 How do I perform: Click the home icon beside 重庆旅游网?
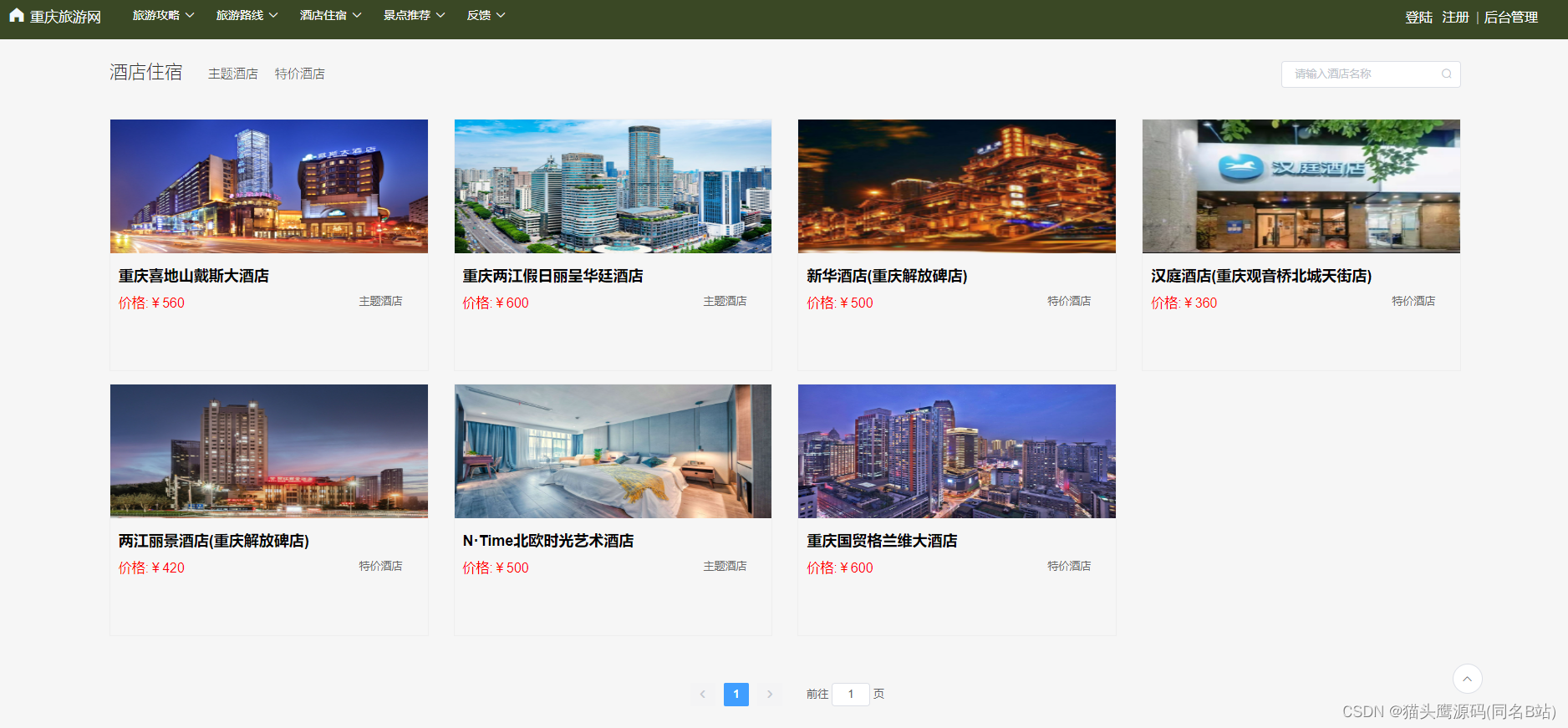(x=17, y=15)
